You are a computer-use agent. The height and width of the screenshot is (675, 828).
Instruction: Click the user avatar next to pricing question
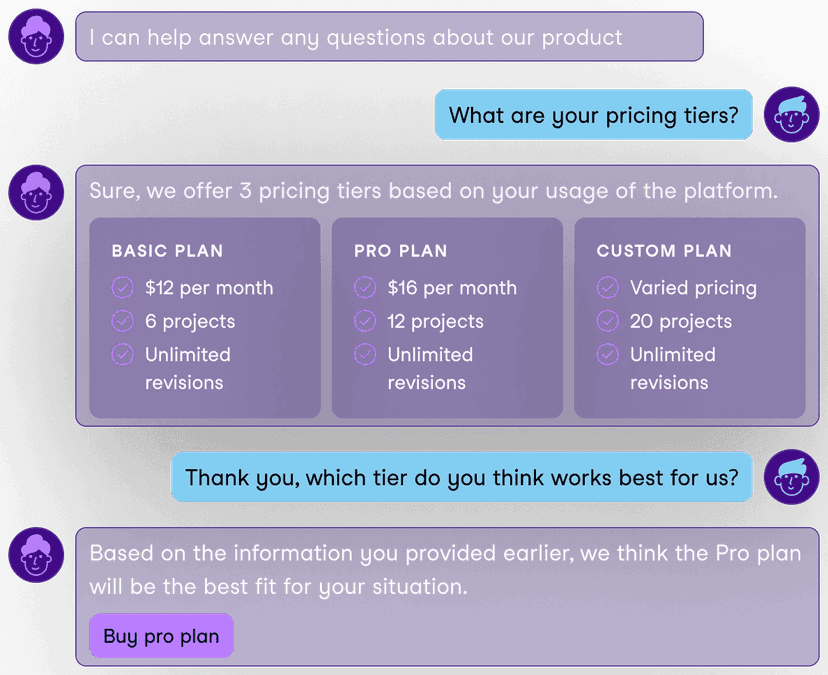click(x=791, y=114)
